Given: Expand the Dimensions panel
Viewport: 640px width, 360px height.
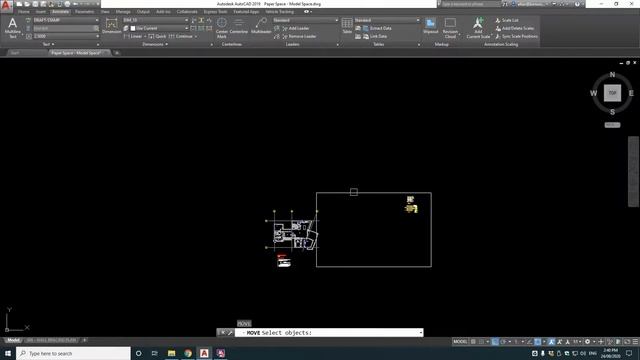Looking at the screenshot, I should point(155,44).
